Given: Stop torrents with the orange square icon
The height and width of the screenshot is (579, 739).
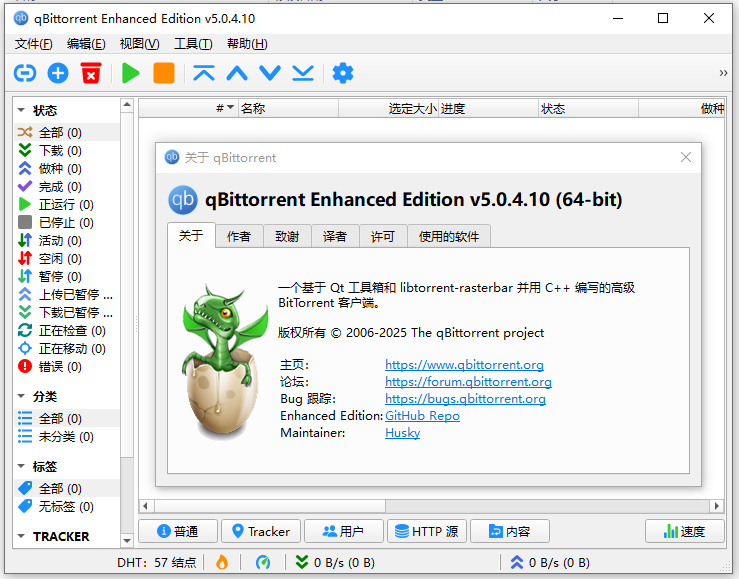Looking at the screenshot, I should (164, 73).
